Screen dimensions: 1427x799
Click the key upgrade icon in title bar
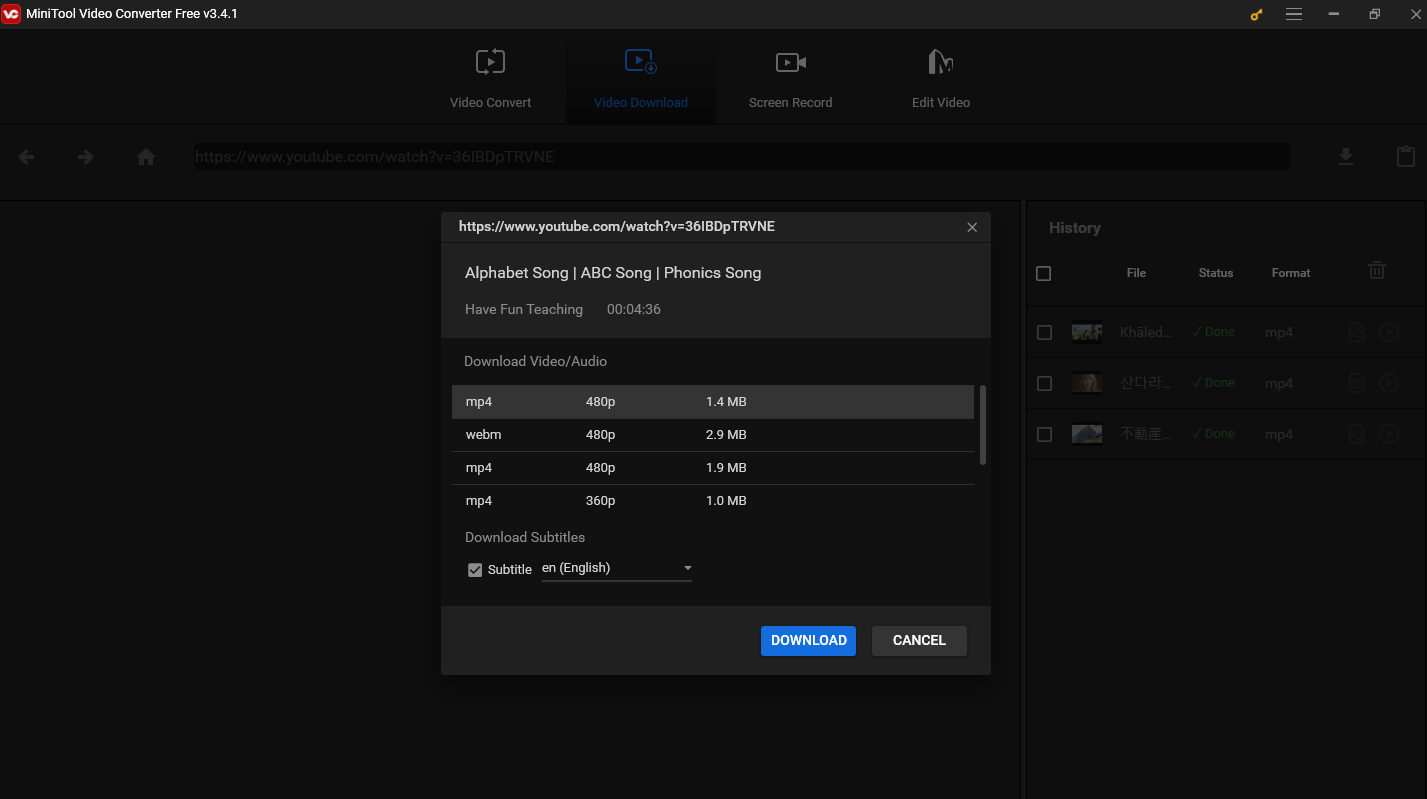click(1257, 15)
